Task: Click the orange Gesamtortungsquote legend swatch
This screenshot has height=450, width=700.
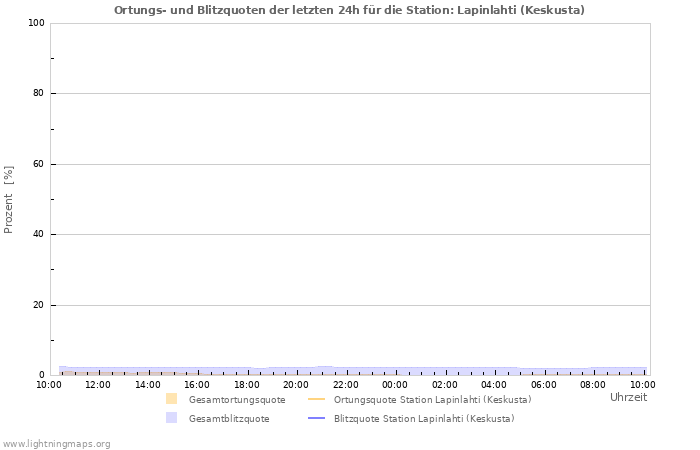Action: 171,399
